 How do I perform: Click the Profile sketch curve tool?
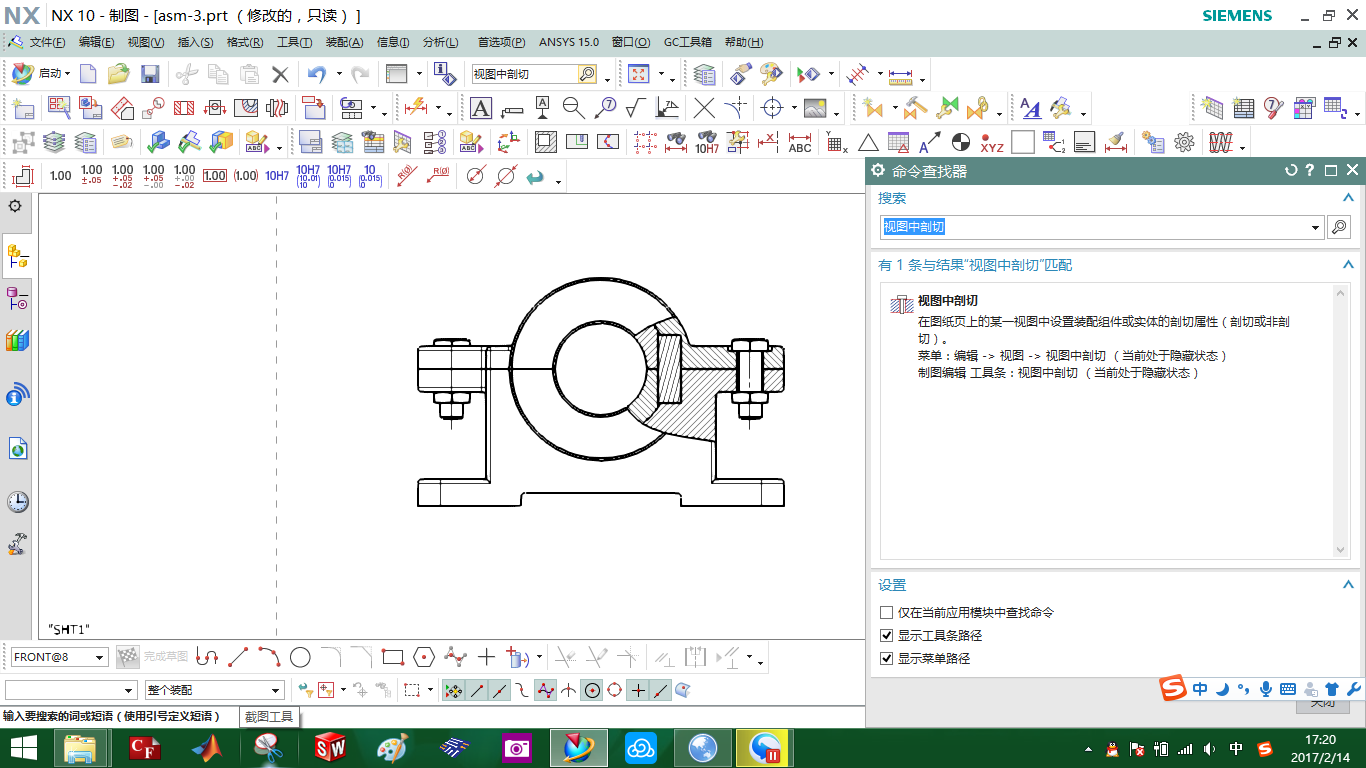click(x=207, y=657)
